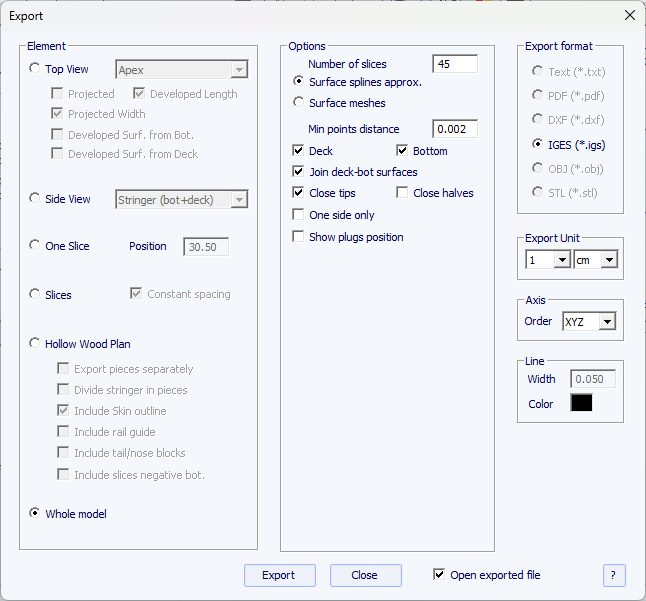This screenshot has height=601, width=646.
Task: Click Divide stringer in pieces checkbox
Action: click(x=63, y=389)
